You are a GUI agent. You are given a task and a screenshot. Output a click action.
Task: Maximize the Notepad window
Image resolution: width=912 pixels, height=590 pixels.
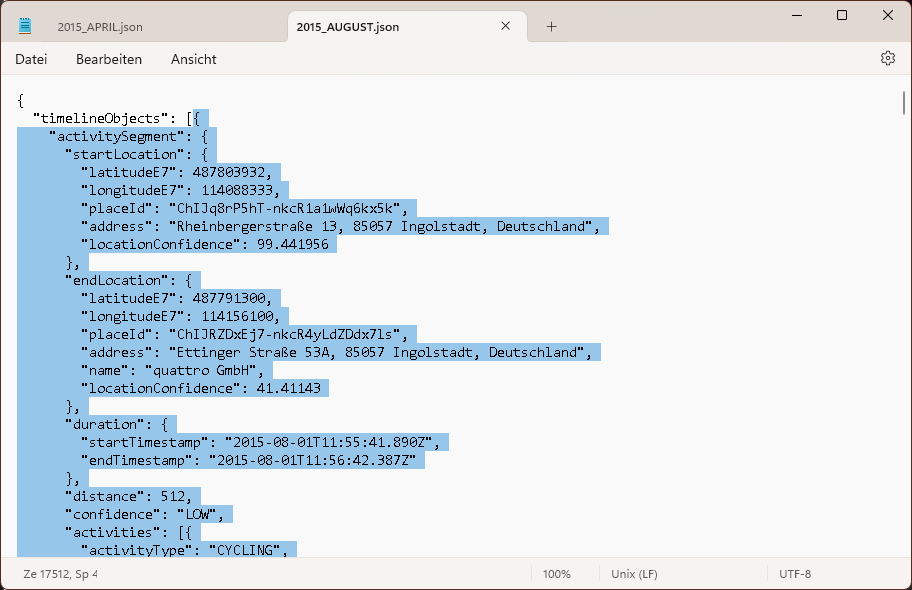click(842, 15)
